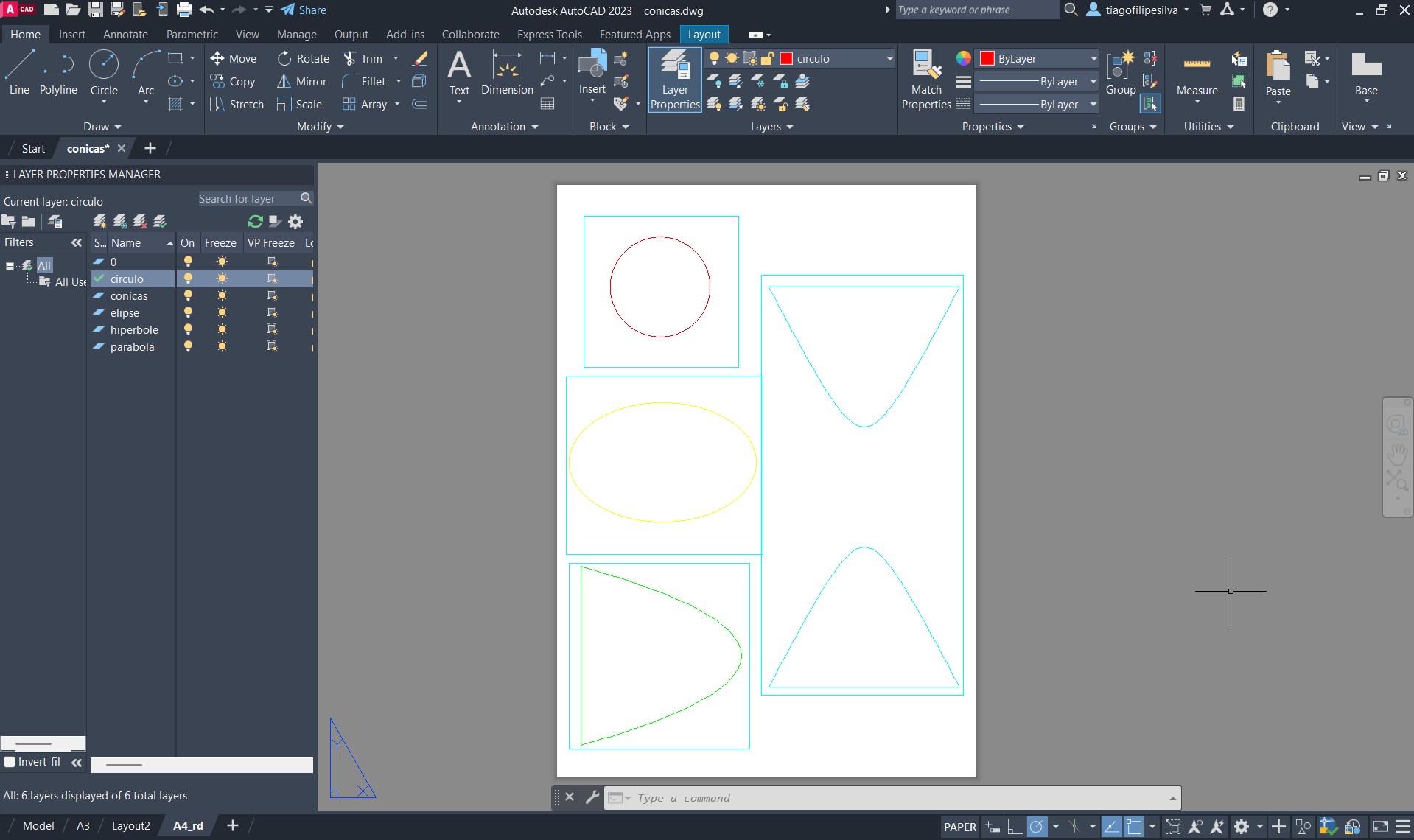Switch to the Annotate ribbon tab
This screenshot has height=840, width=1414.
[x=125, y=35]
